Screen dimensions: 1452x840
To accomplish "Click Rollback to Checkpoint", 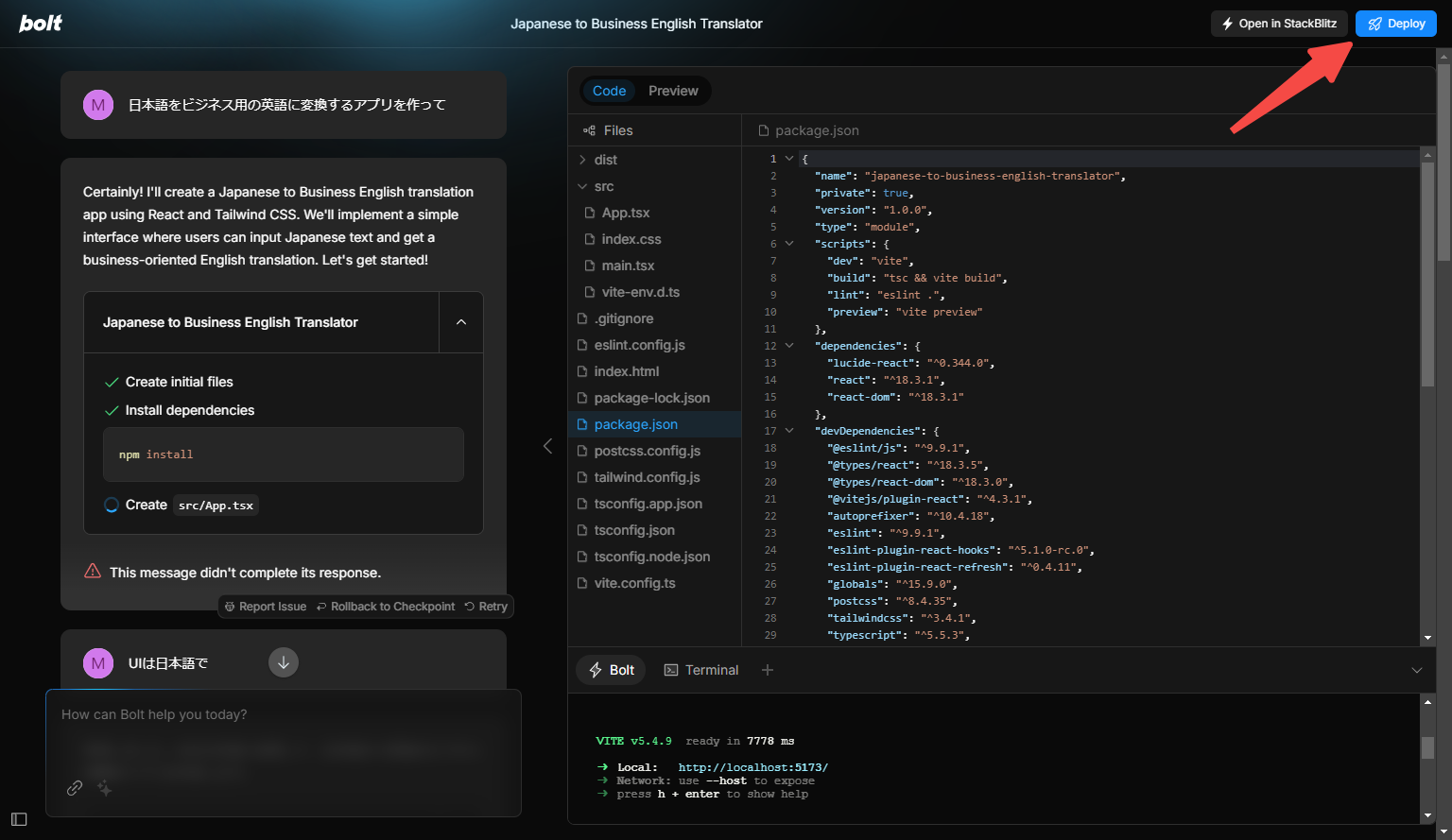I will tap(386, 607).
